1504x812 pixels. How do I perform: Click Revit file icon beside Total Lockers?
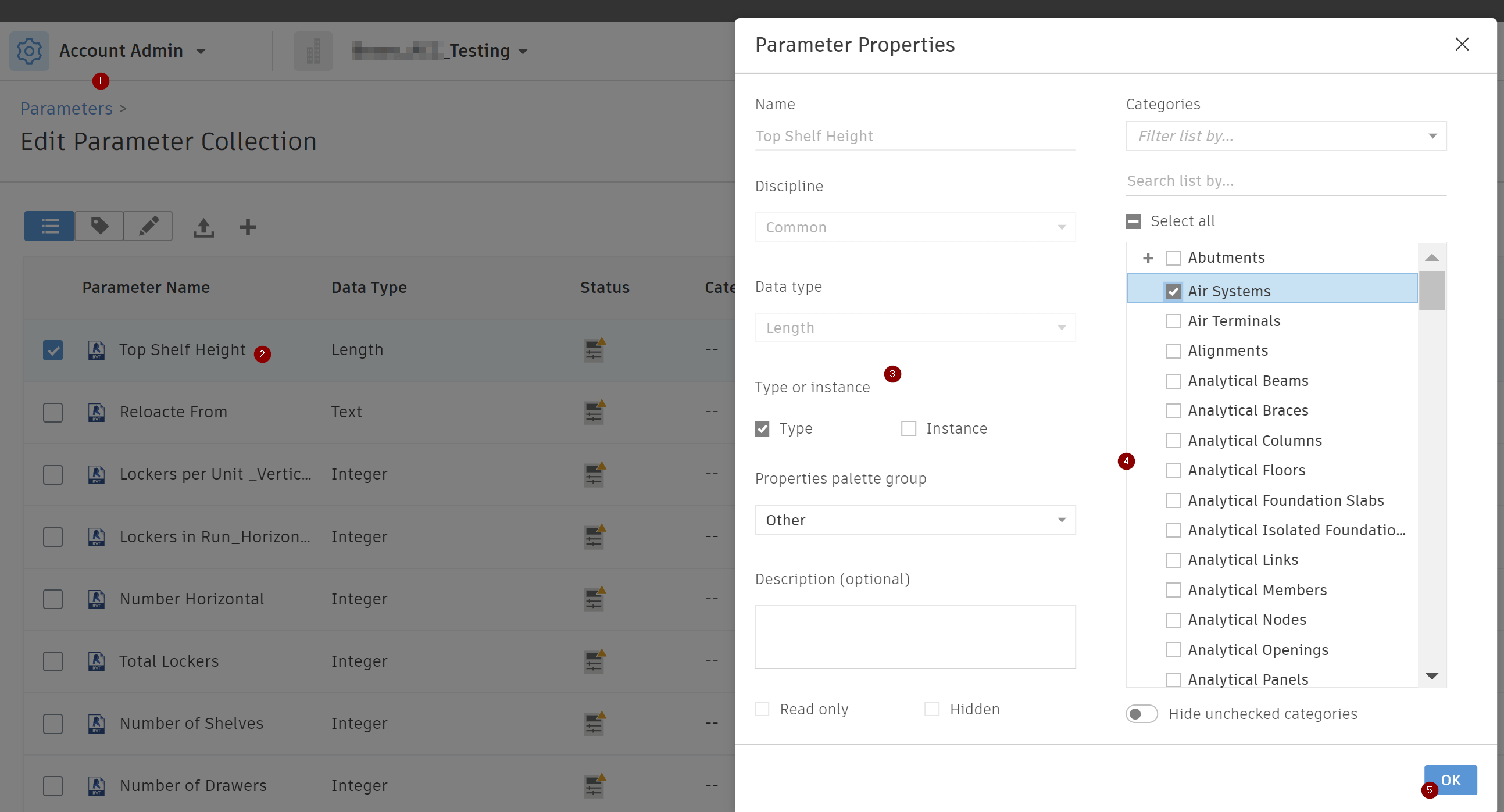pyautogui.click(x=97, y=661)
